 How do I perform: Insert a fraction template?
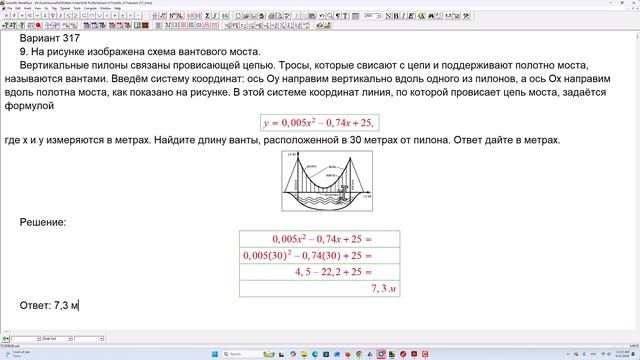pyautogui.click(x=155, y=16)
